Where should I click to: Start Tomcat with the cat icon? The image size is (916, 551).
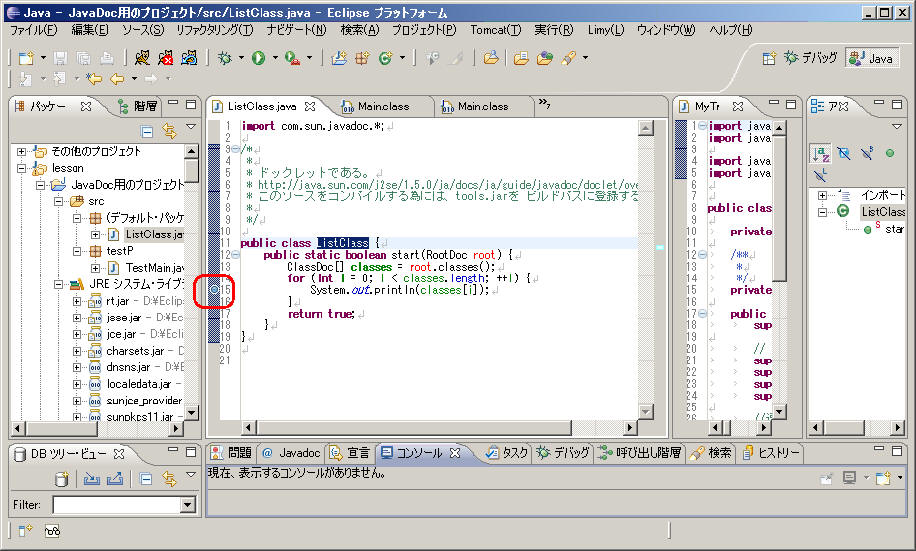(x=142, y=58)
